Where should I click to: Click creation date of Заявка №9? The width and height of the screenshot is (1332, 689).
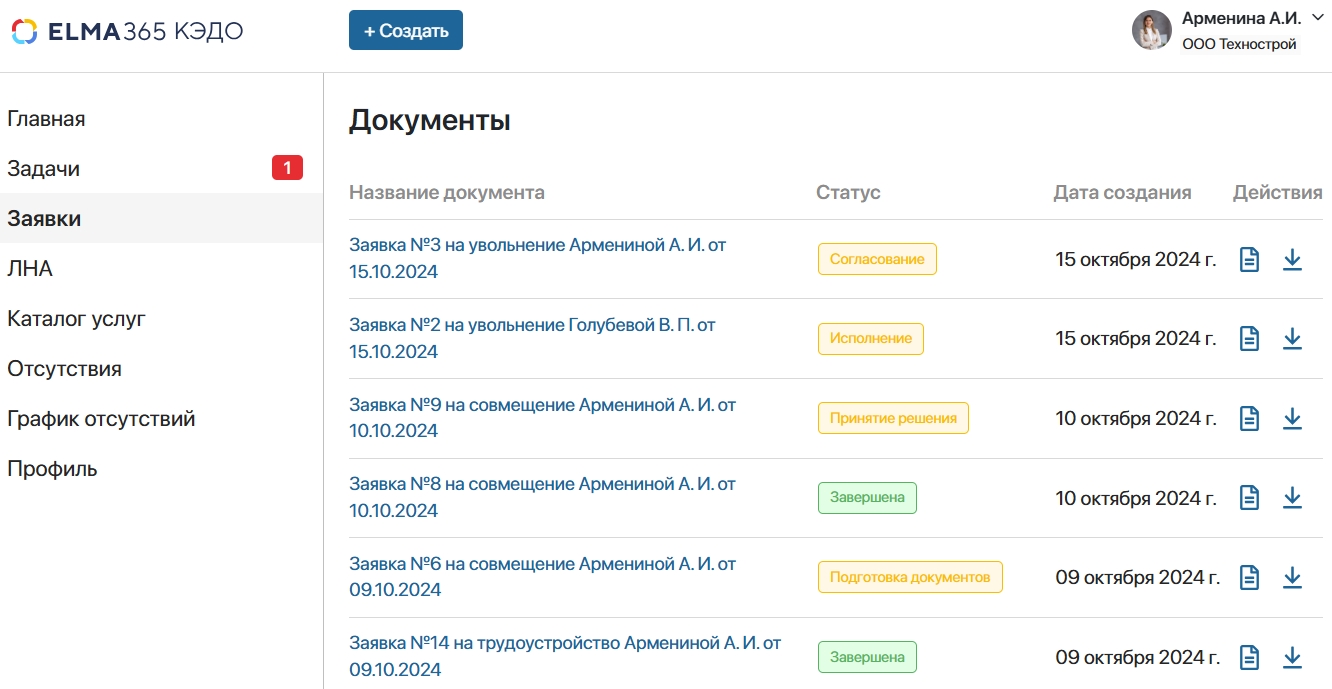coord(1136,418)
